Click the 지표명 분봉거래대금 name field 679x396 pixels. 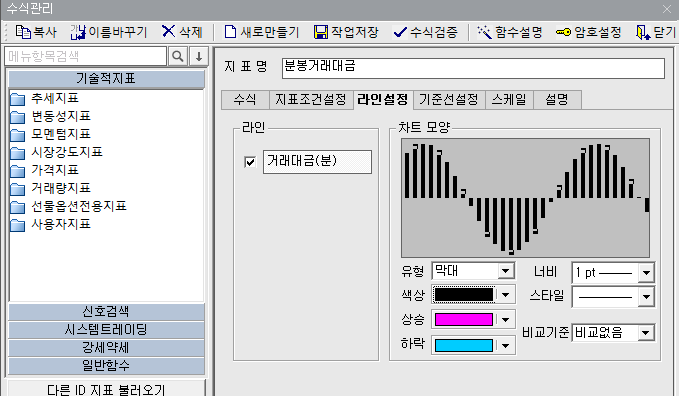click(x=473, y=68)
